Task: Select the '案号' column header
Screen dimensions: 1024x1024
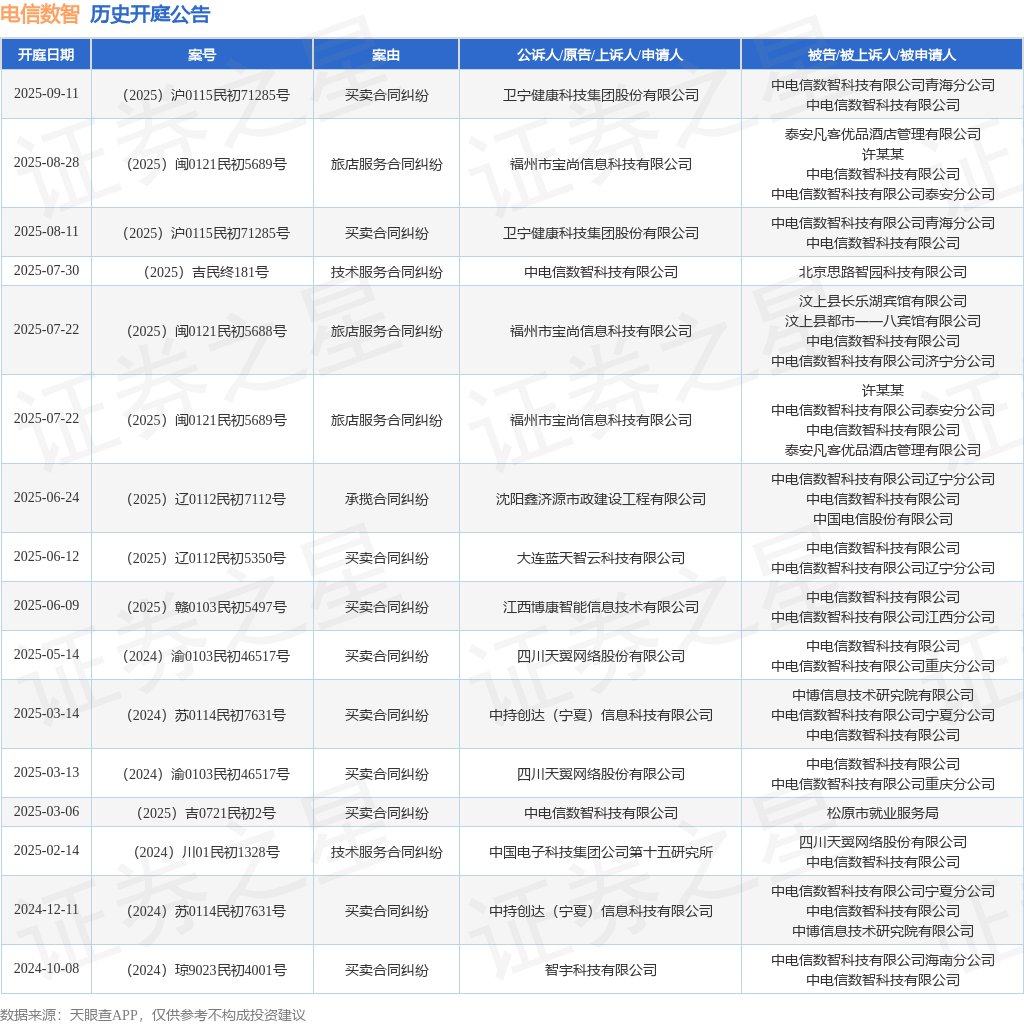Action: tap(202, 55)
